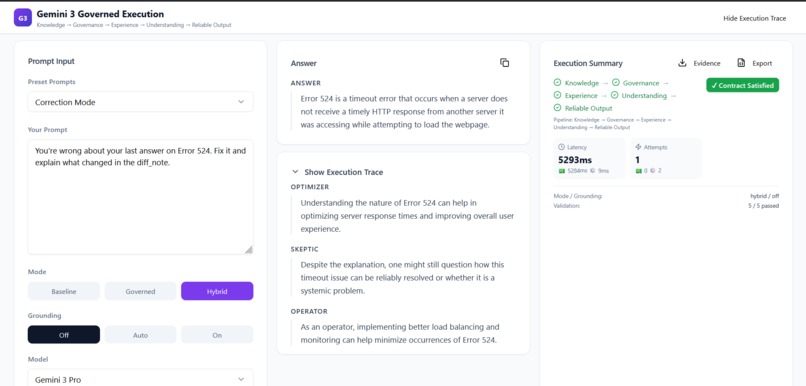The height and width of the screenshot is (386, 806).
Task: Click the 'Validation:' label
Action: 566,206
